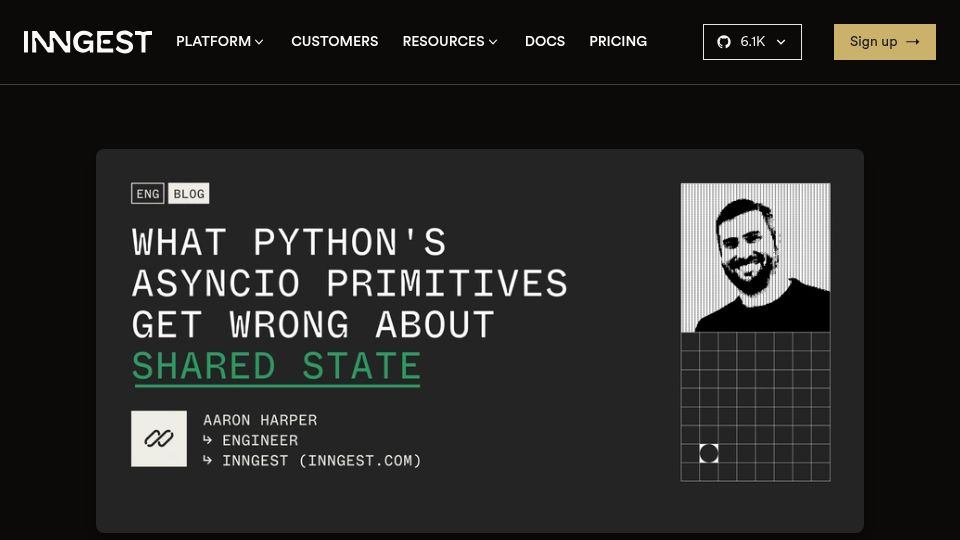Click the Sign up button
Image resolution: width=960 pixels, height=540 pixels.
[885, 42]
